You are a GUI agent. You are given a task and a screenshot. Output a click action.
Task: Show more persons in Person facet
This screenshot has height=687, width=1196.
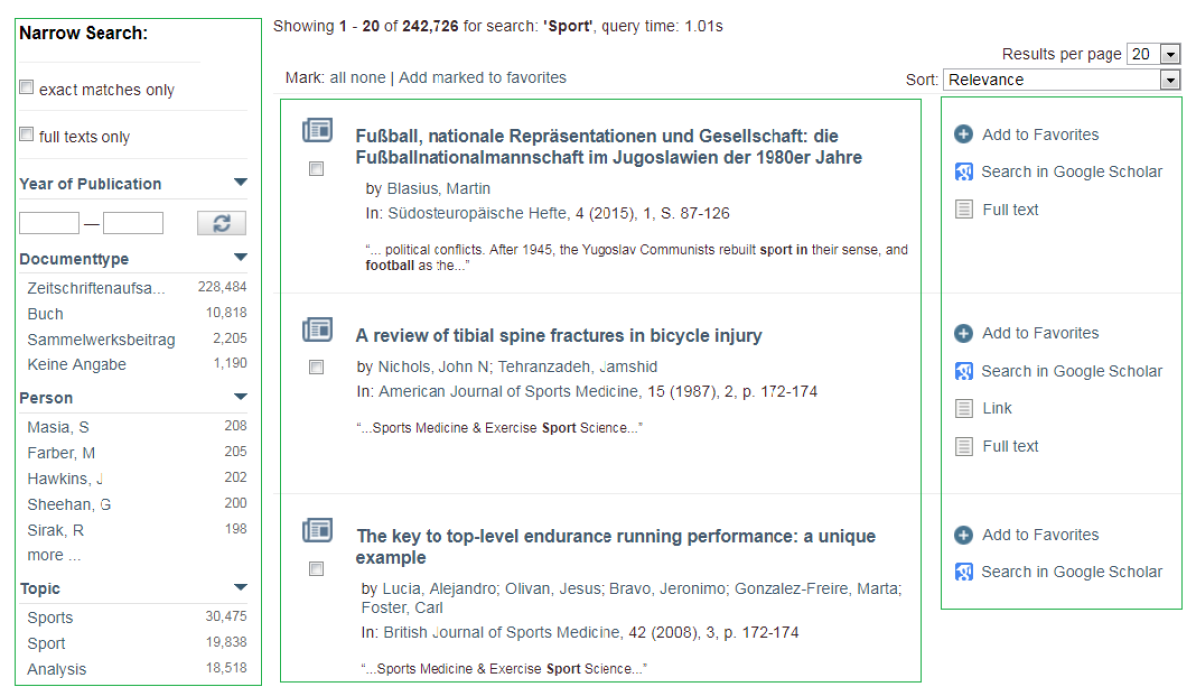pos(54,555)
